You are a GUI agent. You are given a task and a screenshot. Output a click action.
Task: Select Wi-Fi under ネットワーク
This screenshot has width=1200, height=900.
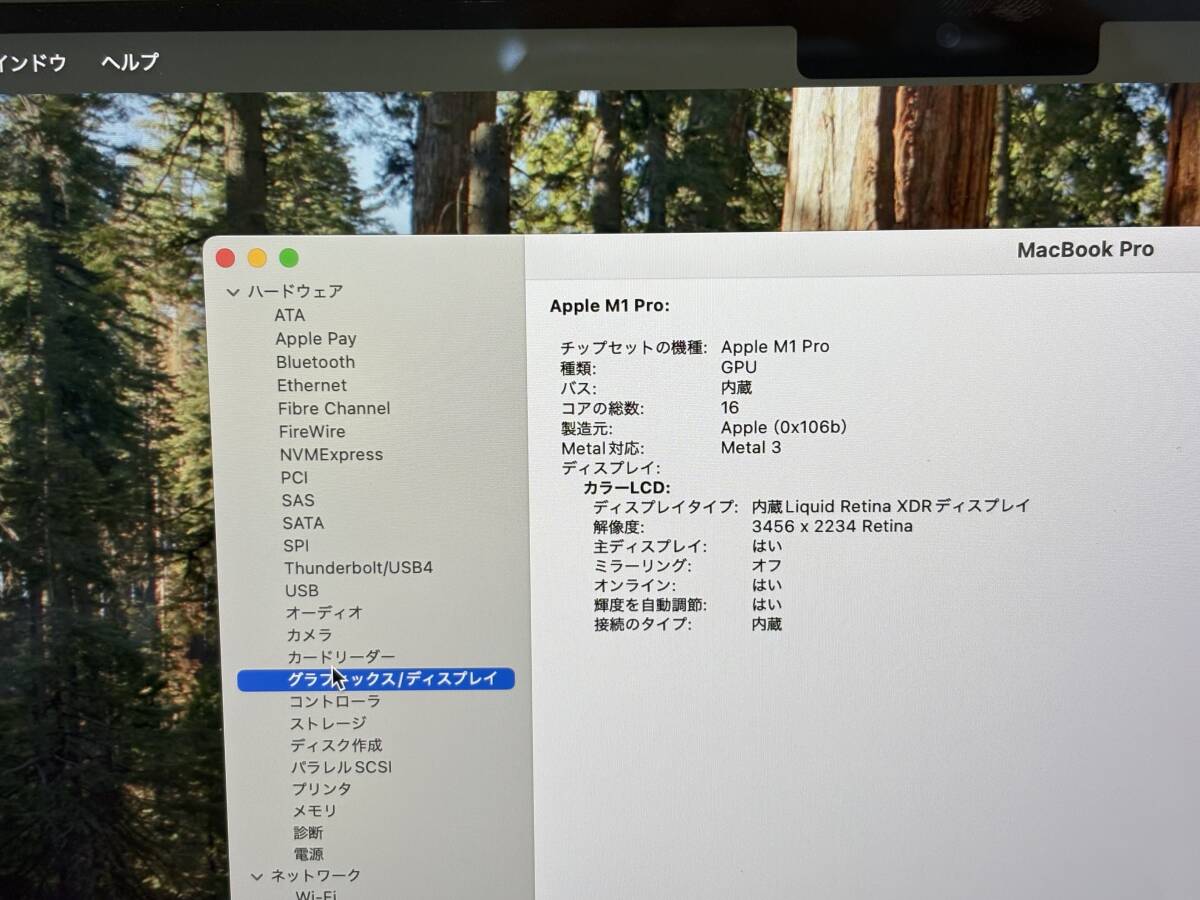pos(316,893)
